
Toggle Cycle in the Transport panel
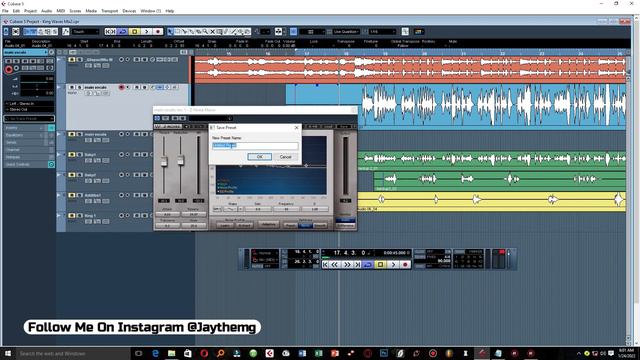[368, 264]
